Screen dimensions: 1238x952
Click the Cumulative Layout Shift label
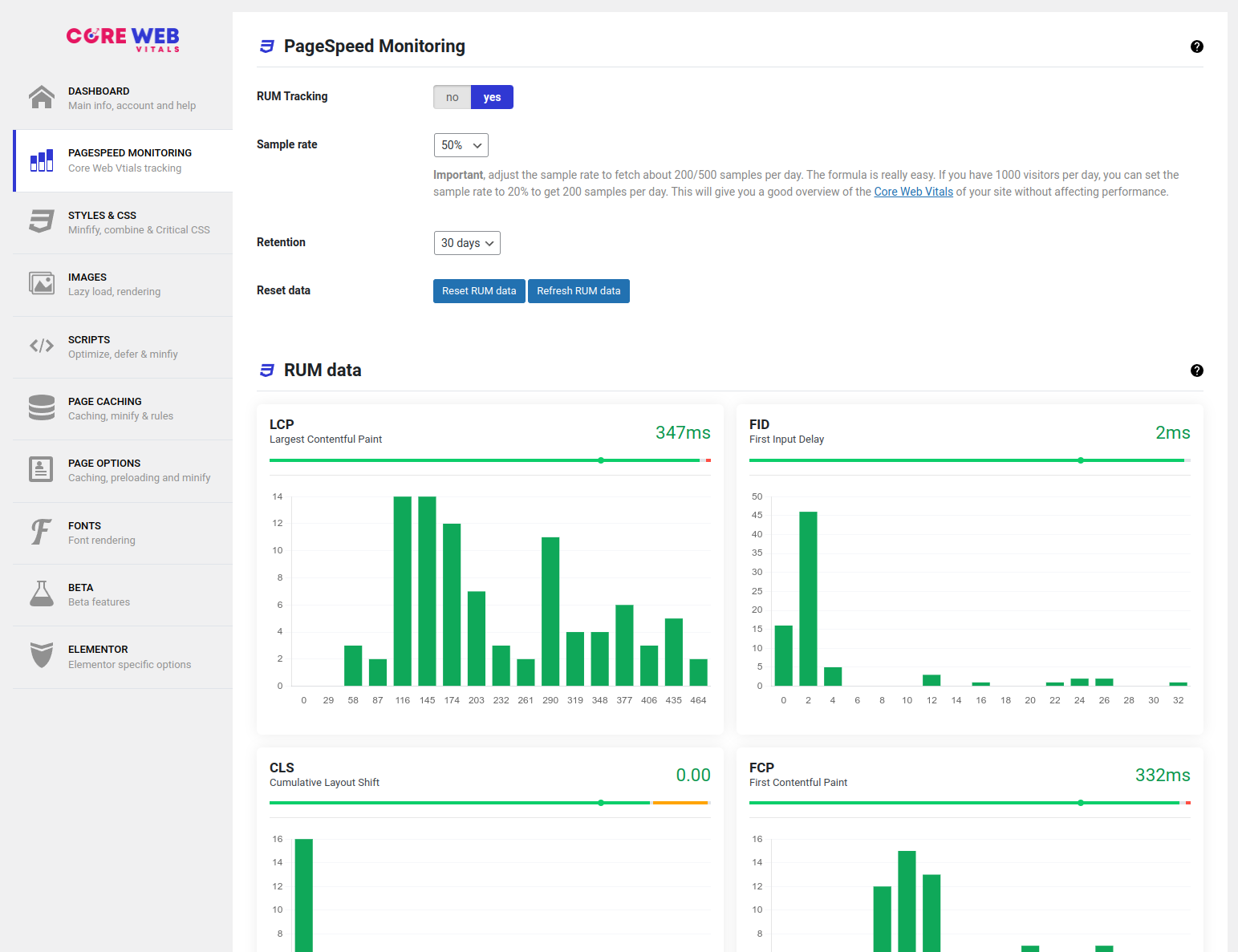click(x=324, y=783)
